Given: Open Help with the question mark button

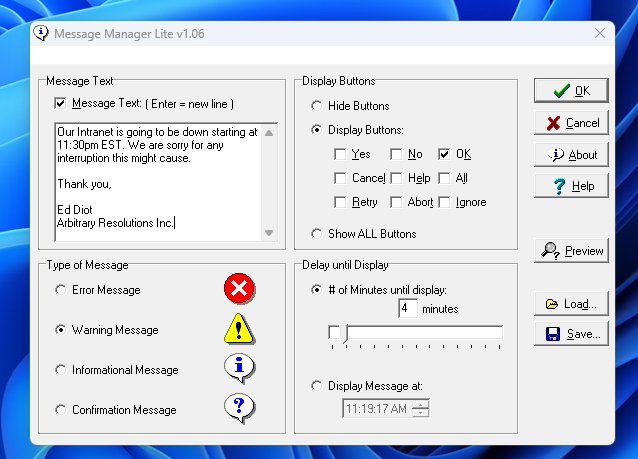Looking at the screenshot, I should tap(571, 186).
